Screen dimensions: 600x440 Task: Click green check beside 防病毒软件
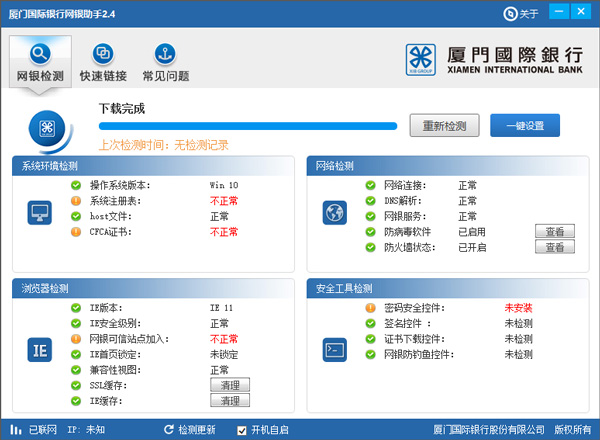(x=370, y=232)
